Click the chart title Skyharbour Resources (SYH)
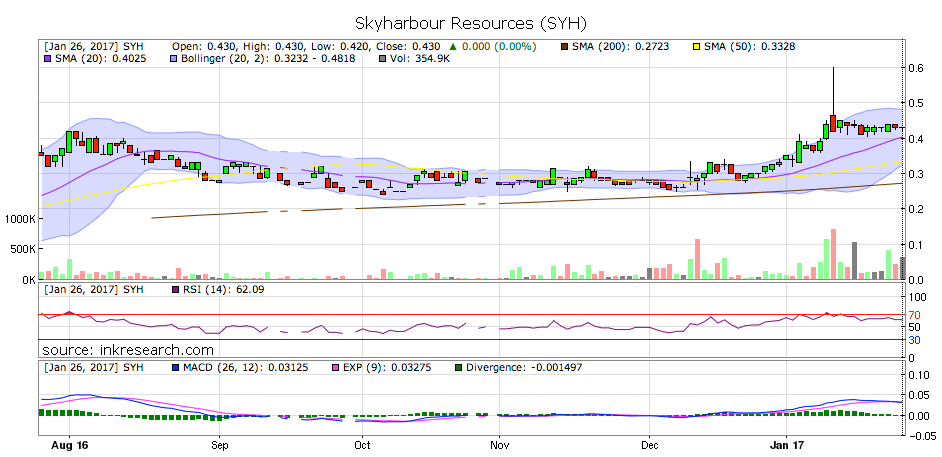Viewport: 942px width, 457px height. [470, 23]
